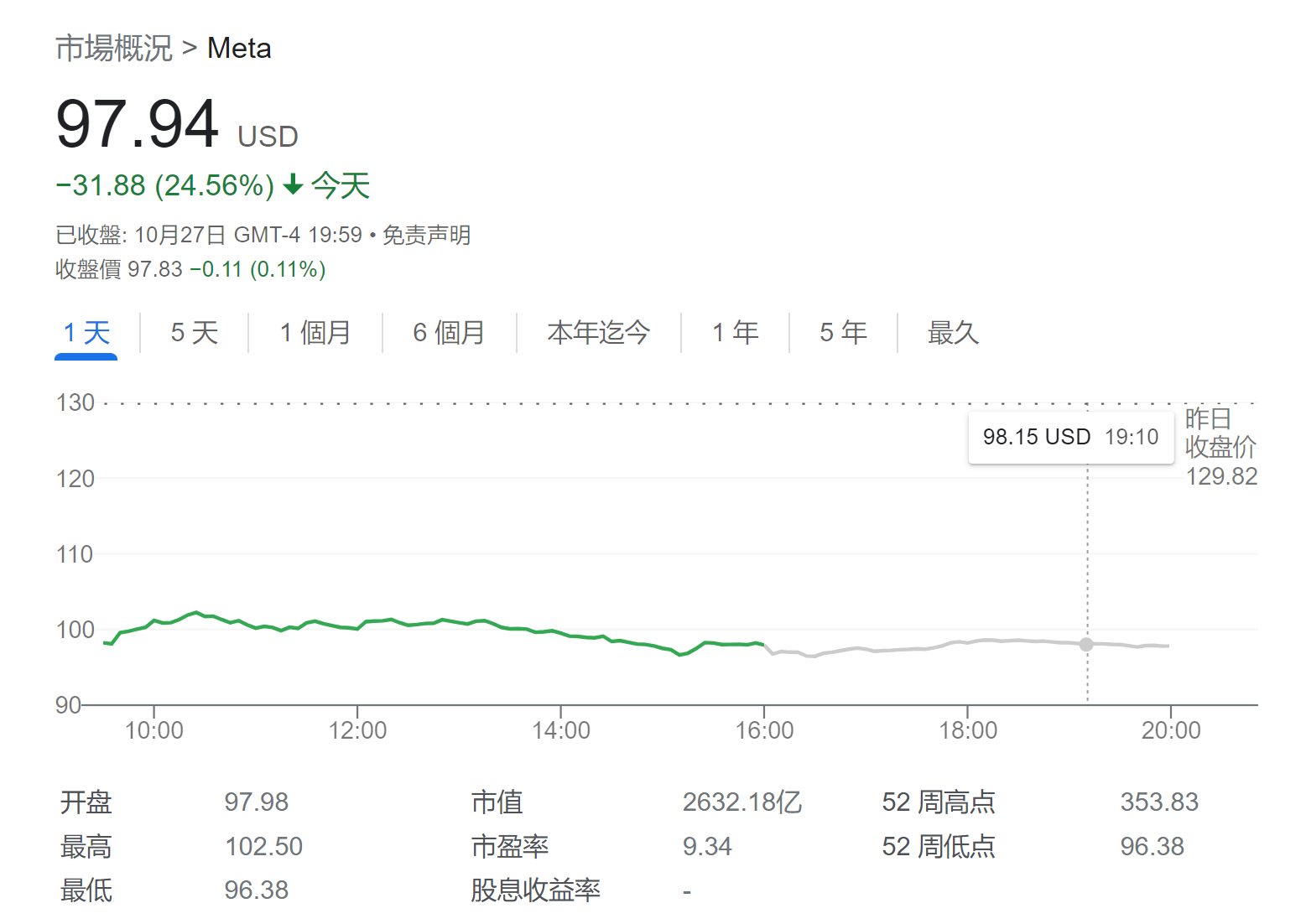
Task: Show the 6 個月 chart range
Action: 450,333
